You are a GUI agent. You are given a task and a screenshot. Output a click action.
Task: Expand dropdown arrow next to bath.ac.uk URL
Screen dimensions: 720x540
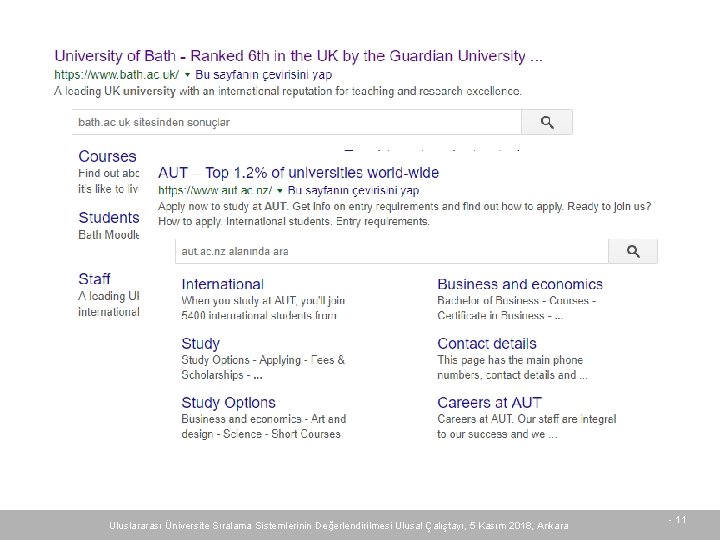click(x=187, y=74)
